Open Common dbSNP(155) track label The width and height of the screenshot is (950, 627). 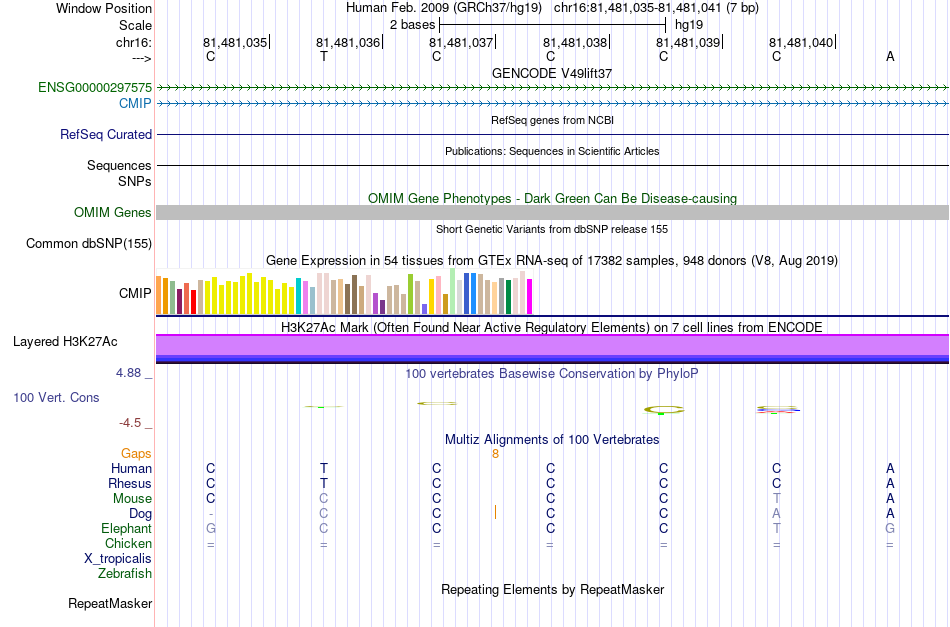pos(89,244)
